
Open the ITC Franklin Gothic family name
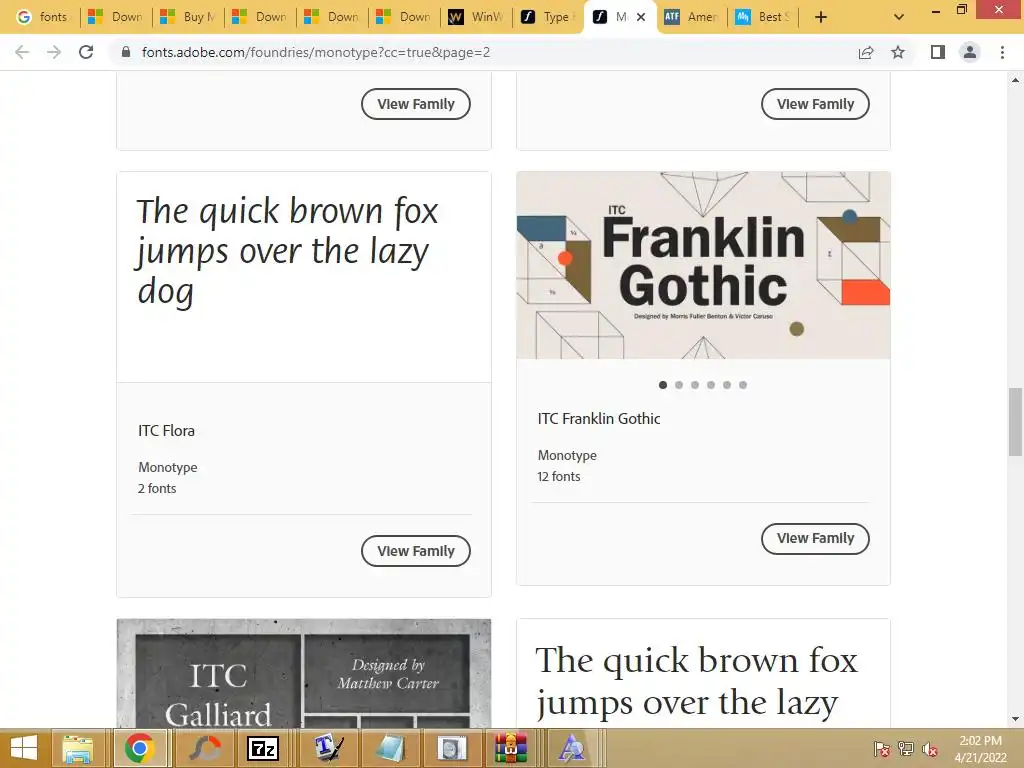[x=599, y=419]
